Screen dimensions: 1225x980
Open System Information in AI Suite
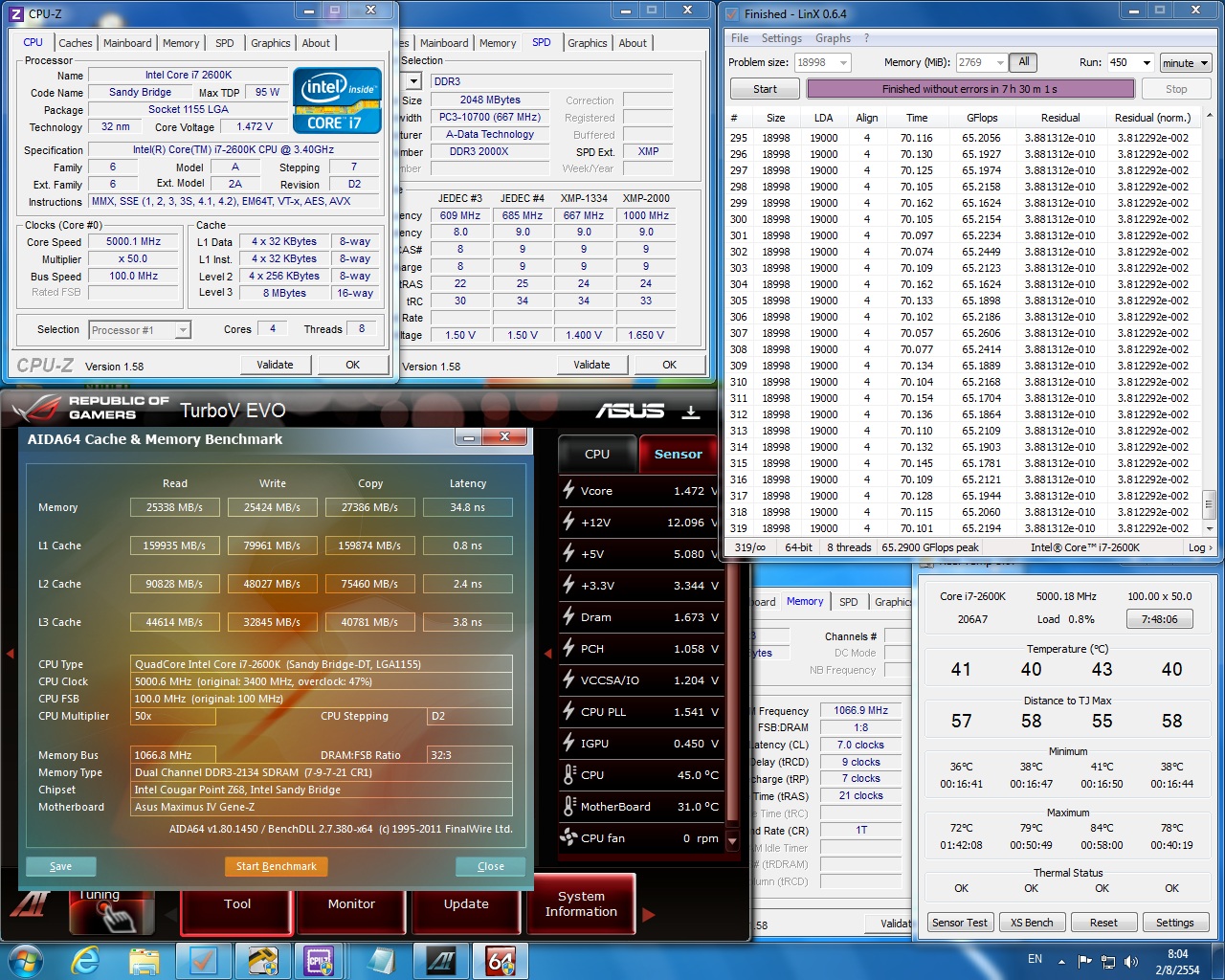click(x=581, y=903)
